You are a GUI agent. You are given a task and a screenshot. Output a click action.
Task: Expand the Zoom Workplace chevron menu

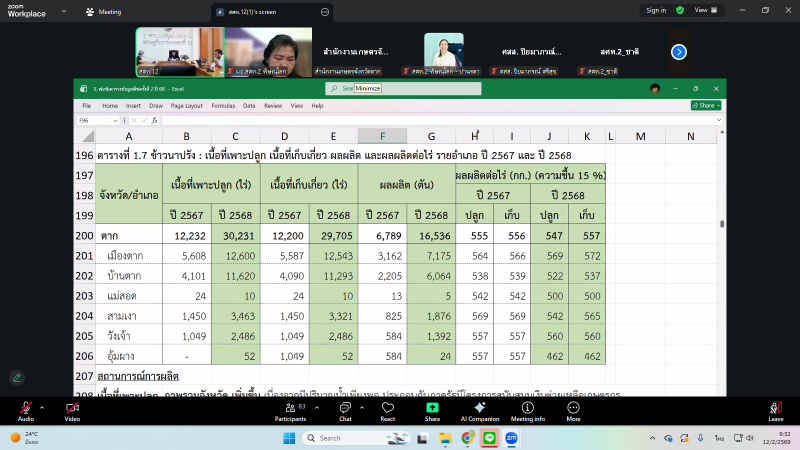55,12
